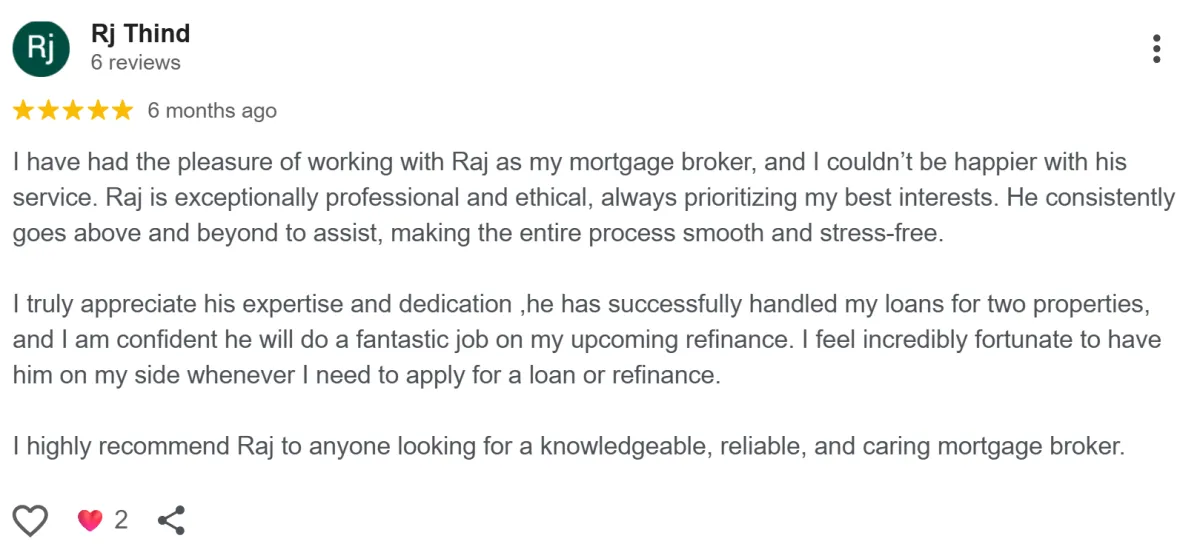Click the green Rj profile avatar
This screenshot has height=544, width=1200.
point(41,48)
